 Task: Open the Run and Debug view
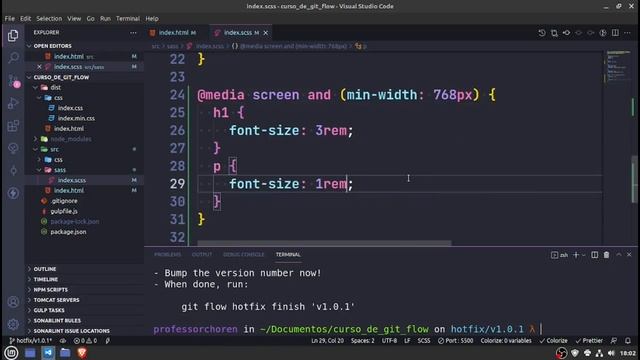13,103
